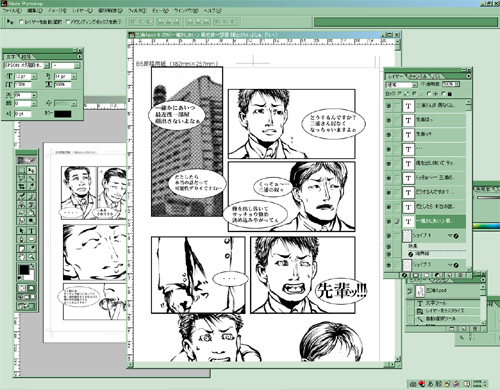The height and width of the screenshot is (390, 500).
Task: Hide the 先輩はっ text layer
Action: click(388, 120)
